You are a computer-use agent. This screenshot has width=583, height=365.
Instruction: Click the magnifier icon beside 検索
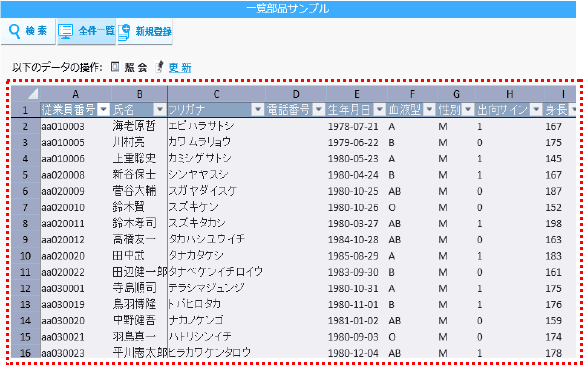[x=14, y=32]
